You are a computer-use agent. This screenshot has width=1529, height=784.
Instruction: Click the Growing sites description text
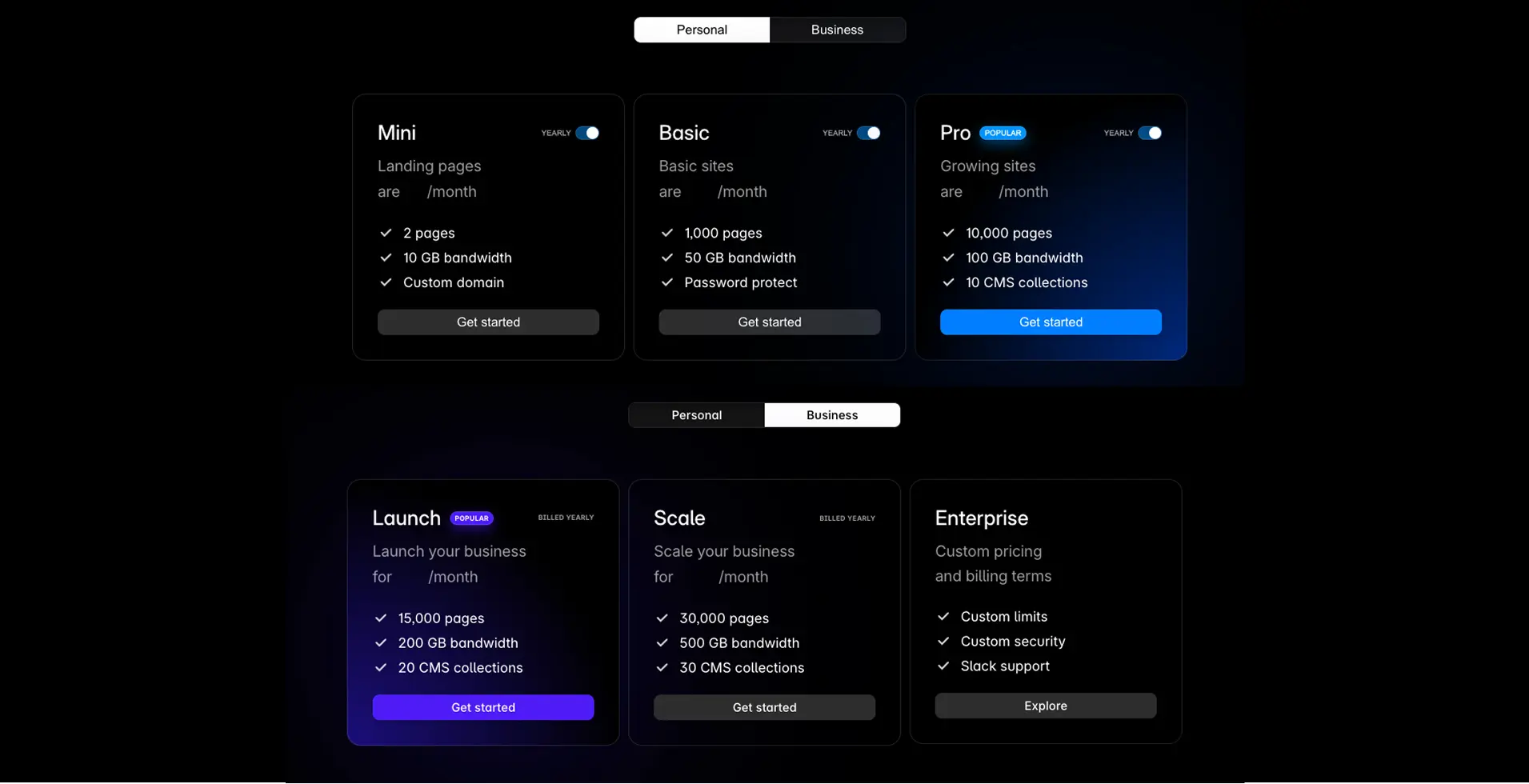(x=988, y=166)
